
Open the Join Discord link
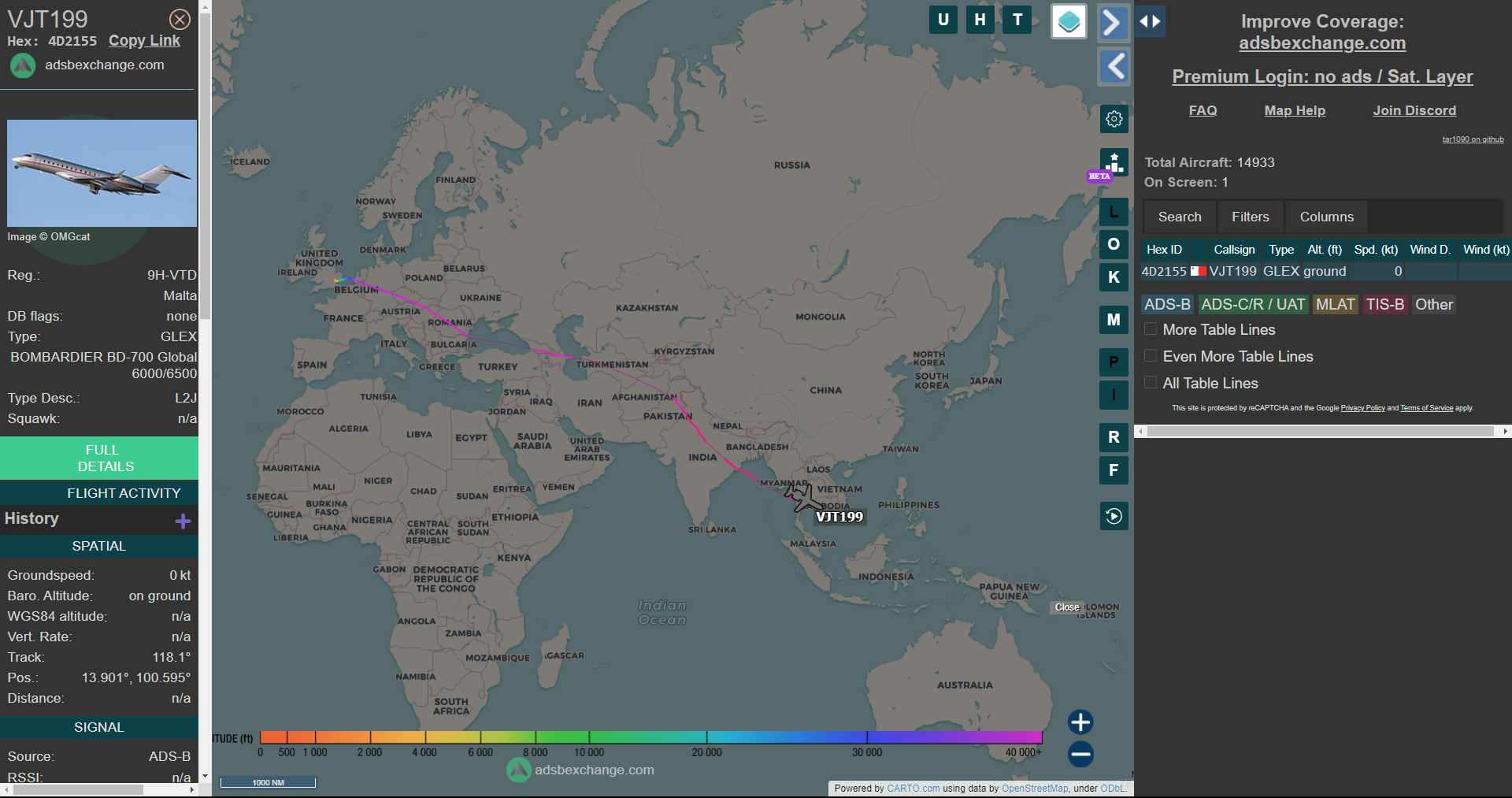1414,111
